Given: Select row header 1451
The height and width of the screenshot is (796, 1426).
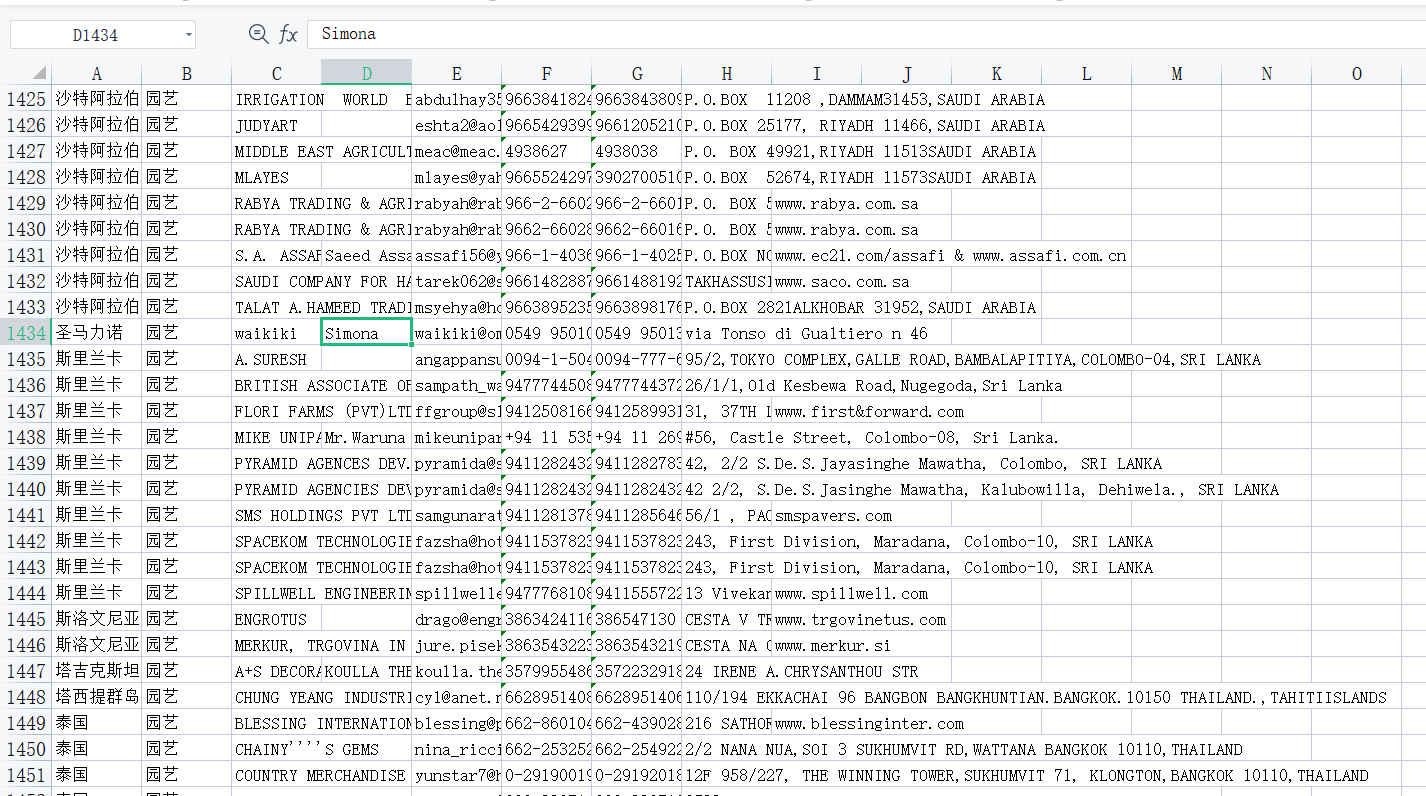Looking at the screenshot, I should tap(26, 775).
